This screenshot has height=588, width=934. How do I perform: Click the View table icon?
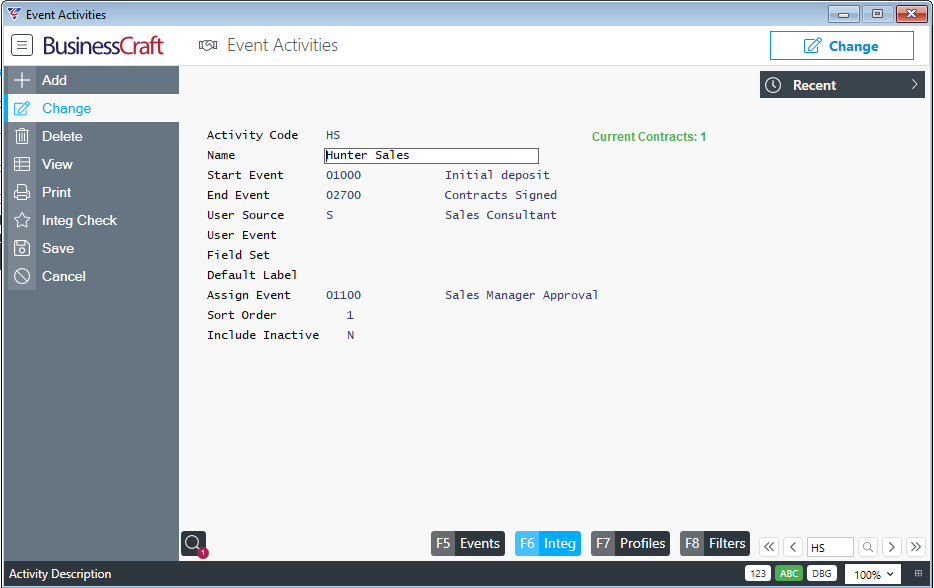[22, 164]
